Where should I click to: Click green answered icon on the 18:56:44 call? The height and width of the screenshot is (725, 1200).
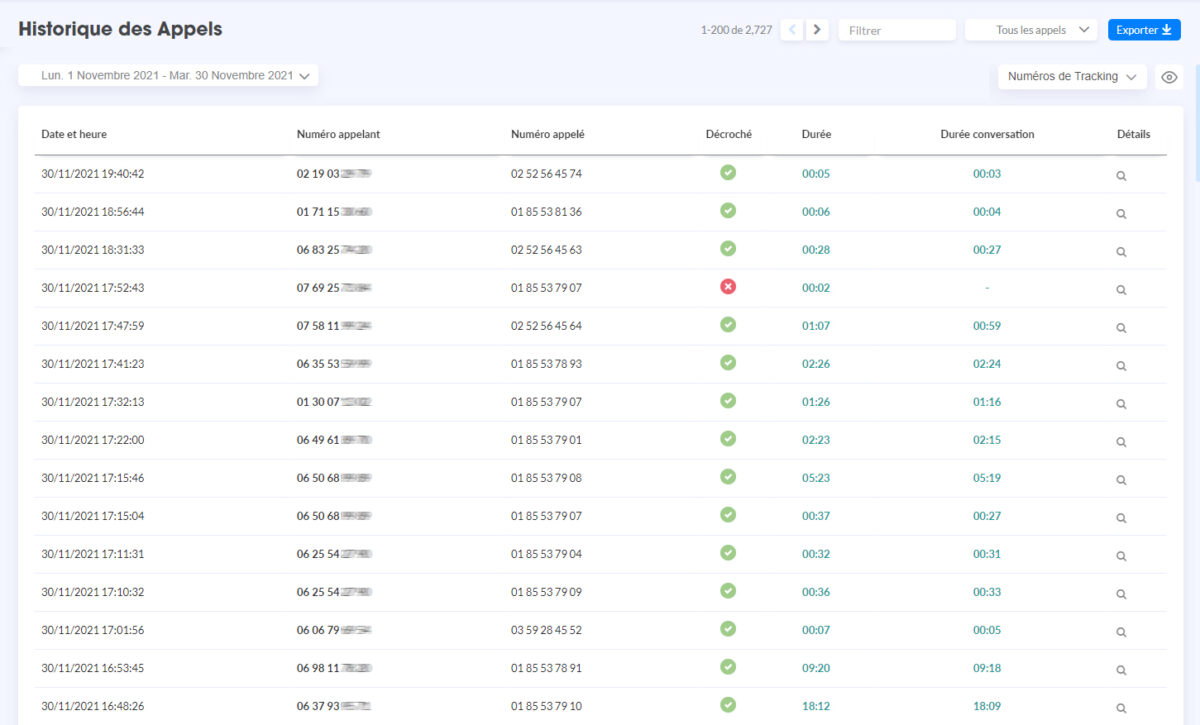coord(728,211)
